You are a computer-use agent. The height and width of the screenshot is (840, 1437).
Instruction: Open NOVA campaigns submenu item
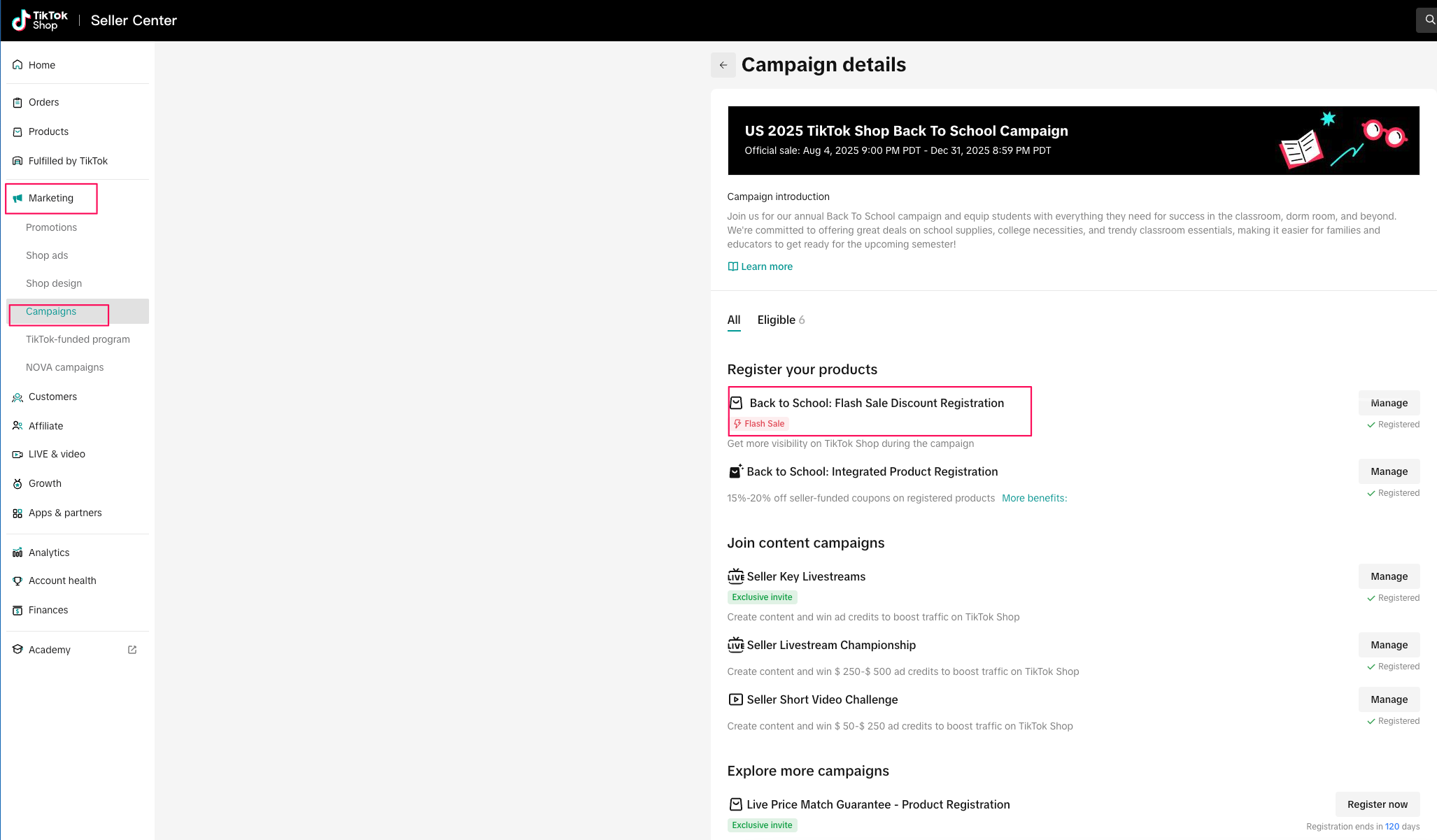point(64,367)
